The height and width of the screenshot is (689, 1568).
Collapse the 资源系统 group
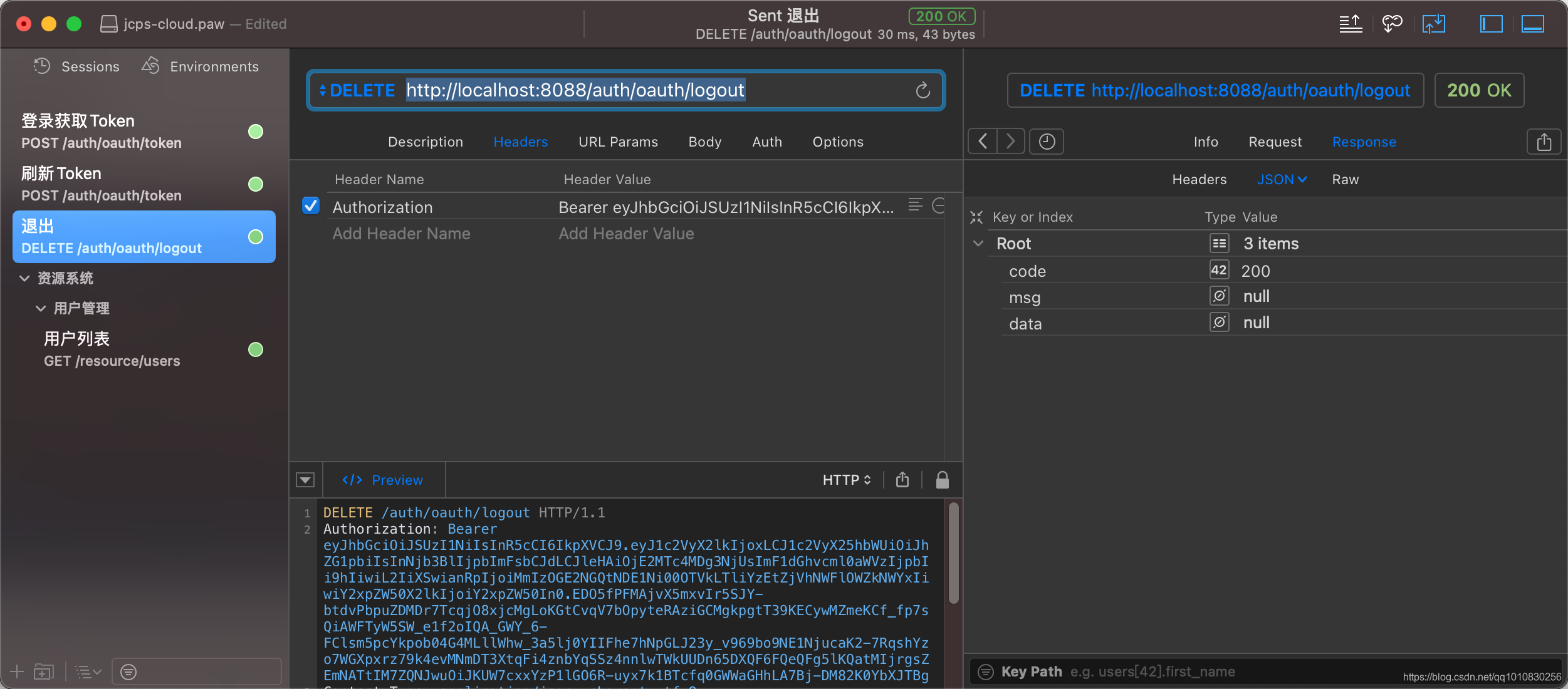(x=24, y=278)
